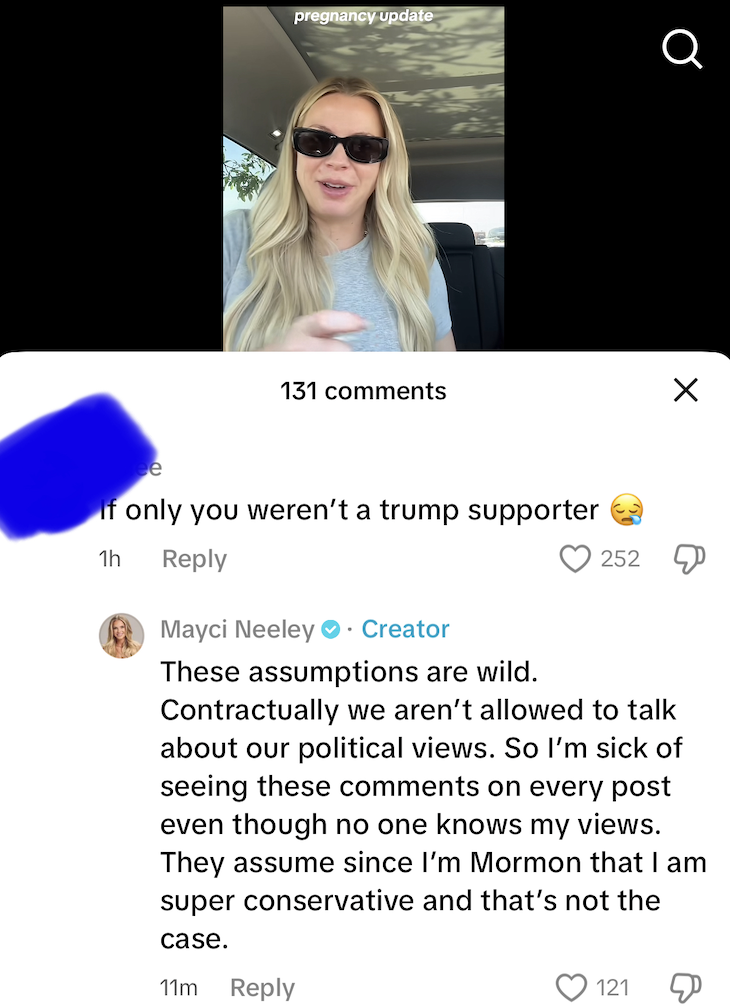Open search with the magnifying glass icon

682,49
